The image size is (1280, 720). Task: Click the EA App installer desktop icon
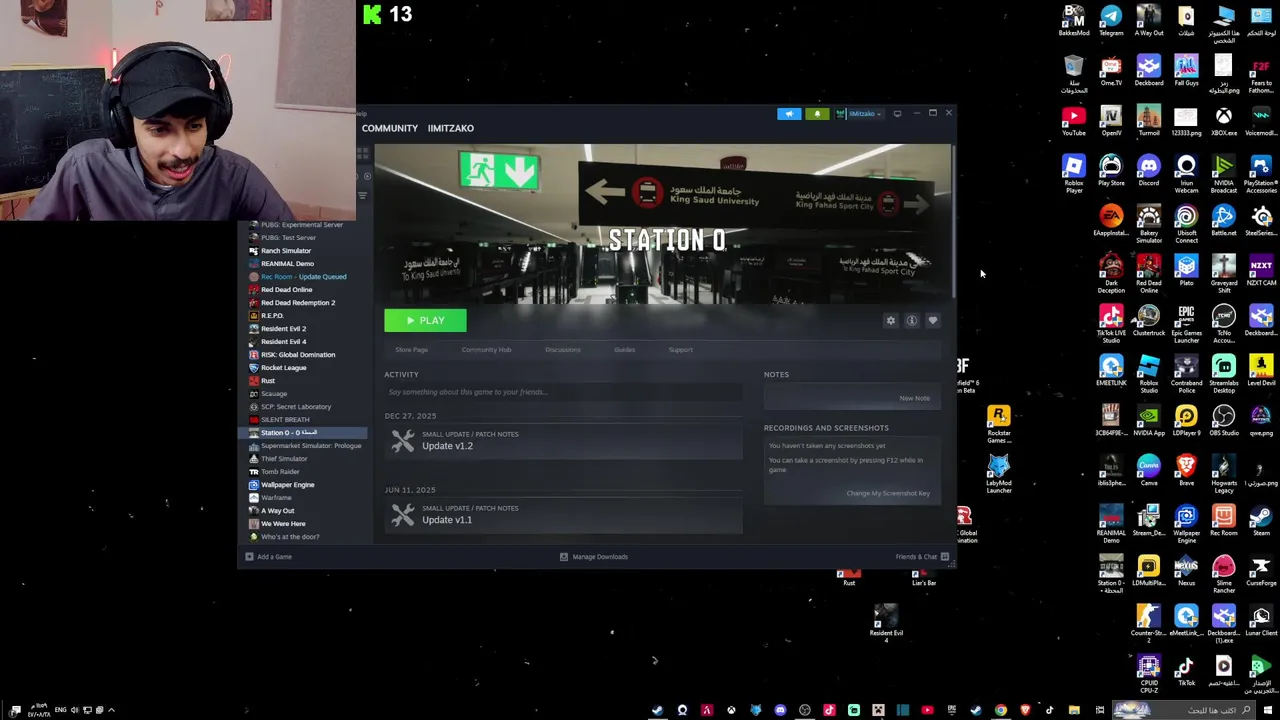(1111, 221)
